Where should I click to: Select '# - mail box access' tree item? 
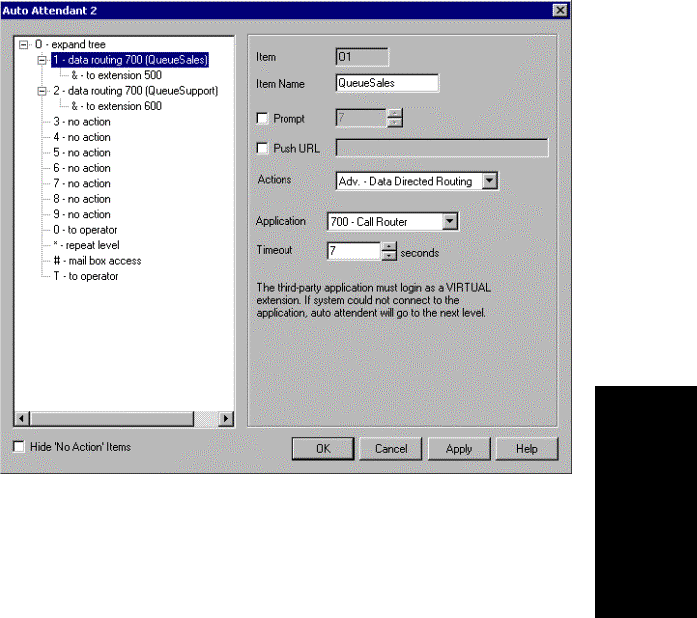[97, 261]
